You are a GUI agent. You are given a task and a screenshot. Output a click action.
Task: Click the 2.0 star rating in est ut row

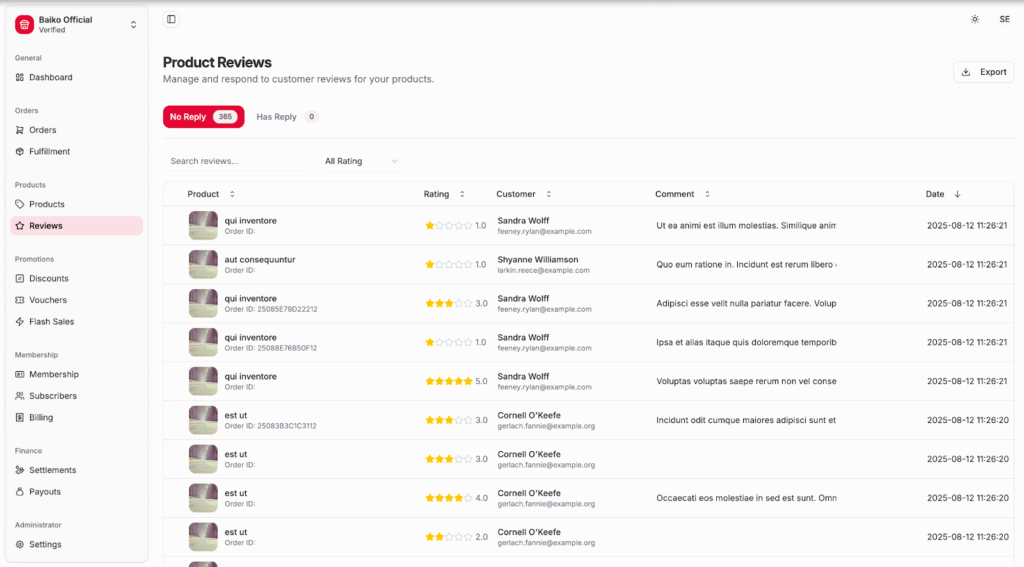[x=449, y=537]
